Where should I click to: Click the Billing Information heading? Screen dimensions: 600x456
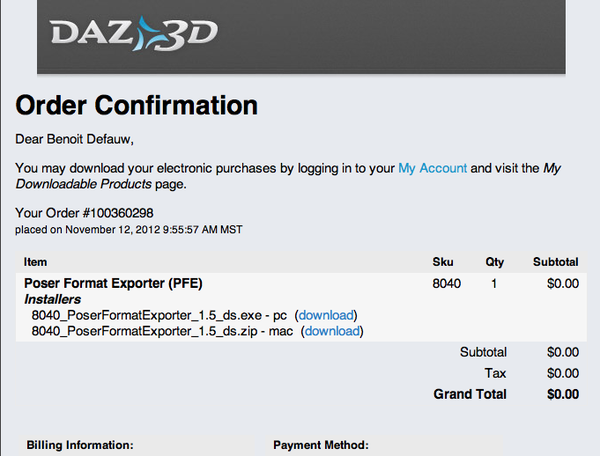[x=80, y=445]
